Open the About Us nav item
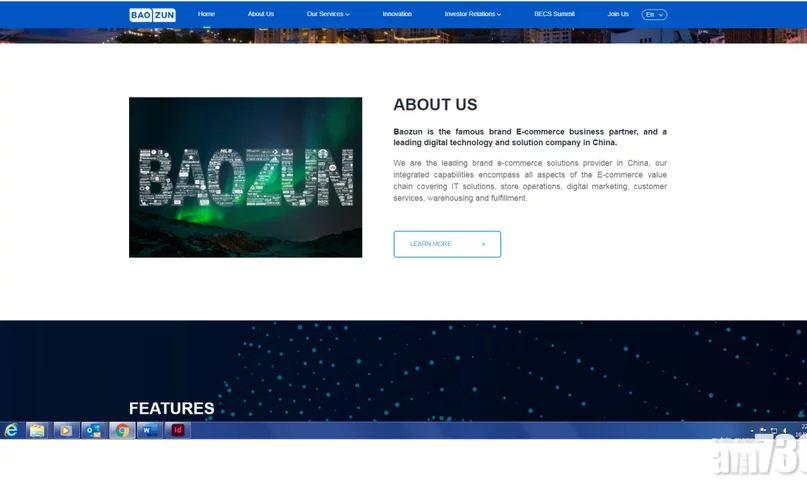The width and height of the screenshot is (807, 484). click(261, 14)
